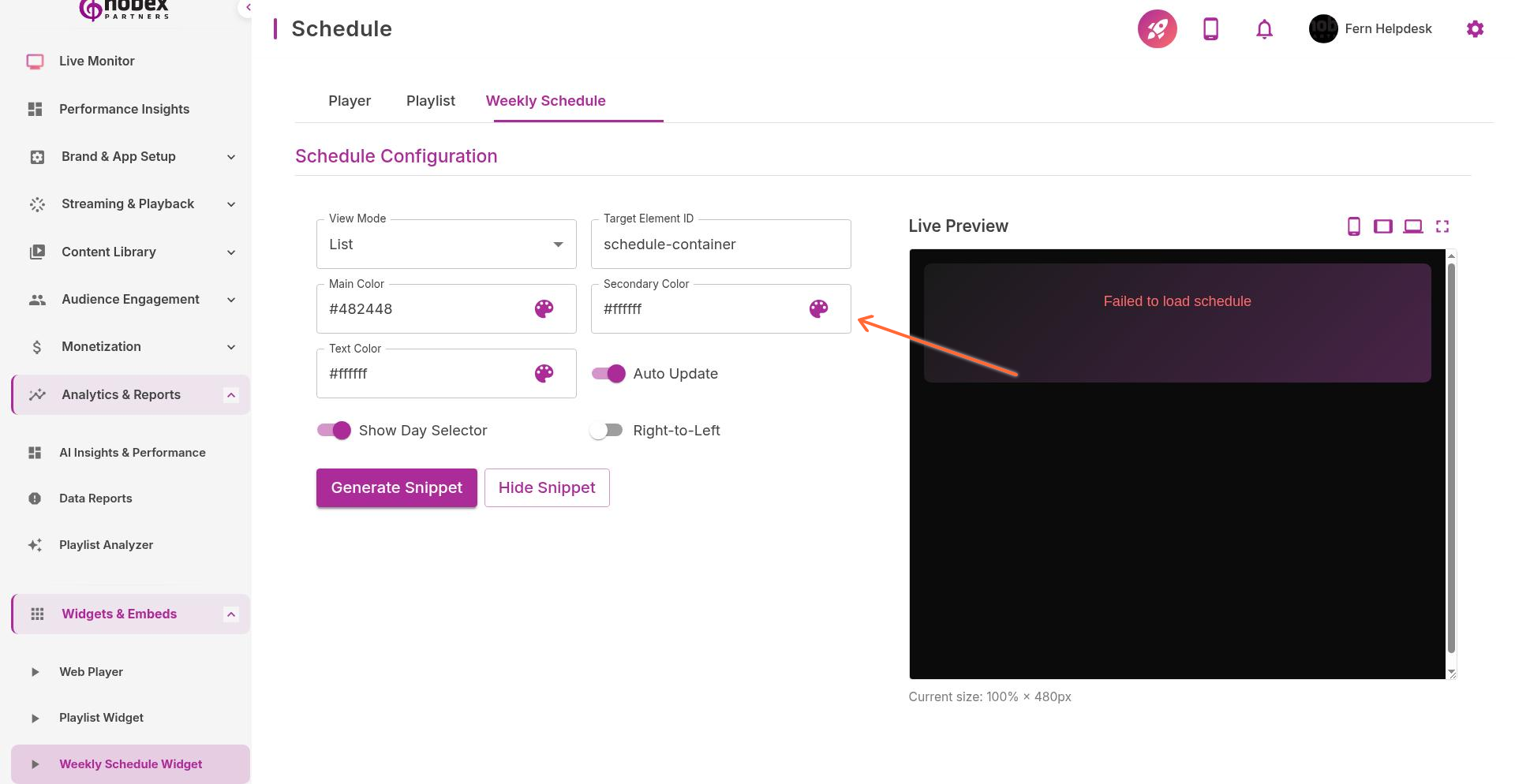The width and height of the screenshot is (1515, 784).
Task: Collapse the Analytics & Reports section
Action: coord(230,394)
